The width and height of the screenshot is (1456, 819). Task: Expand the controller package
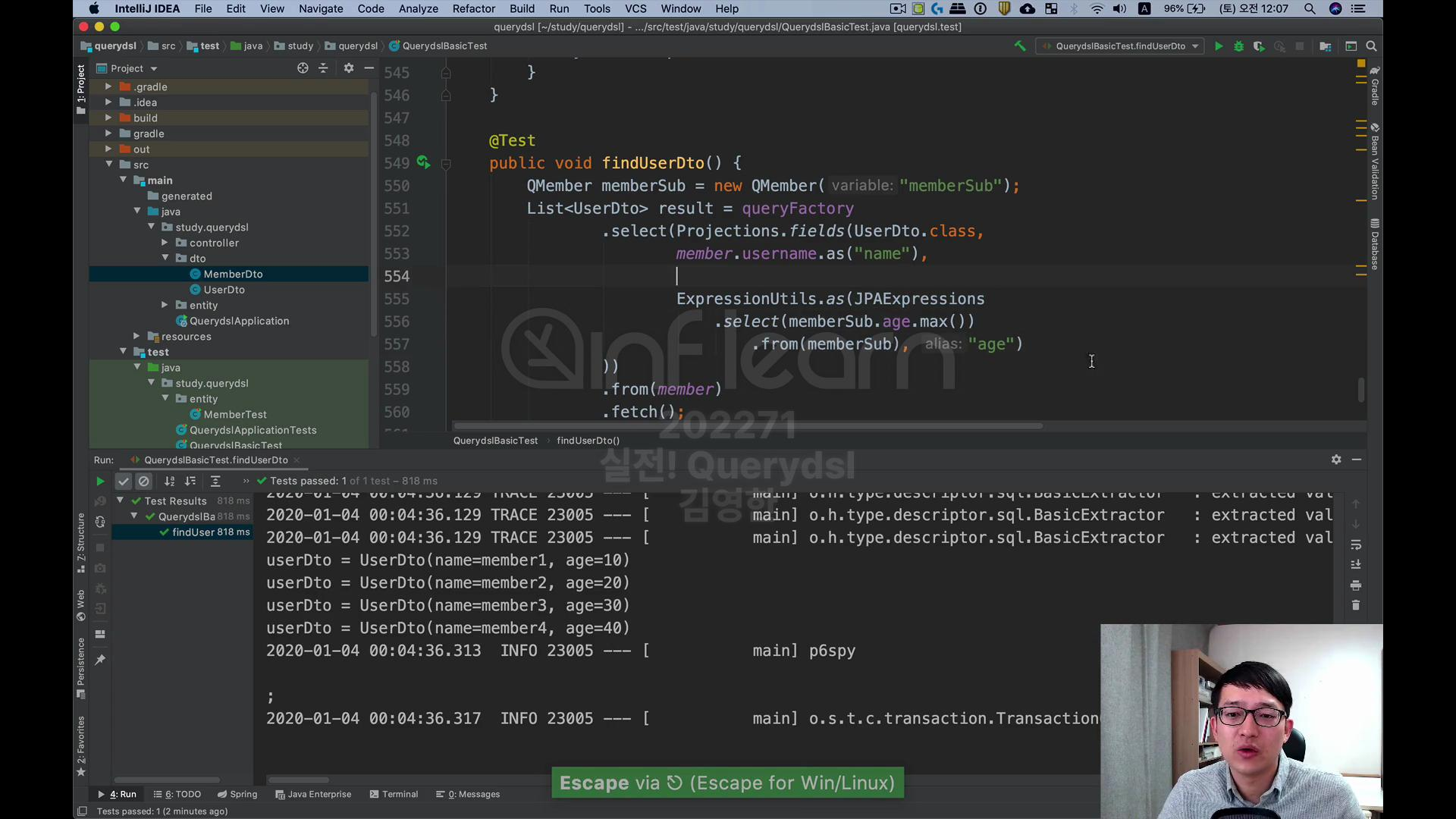(165, 243)
